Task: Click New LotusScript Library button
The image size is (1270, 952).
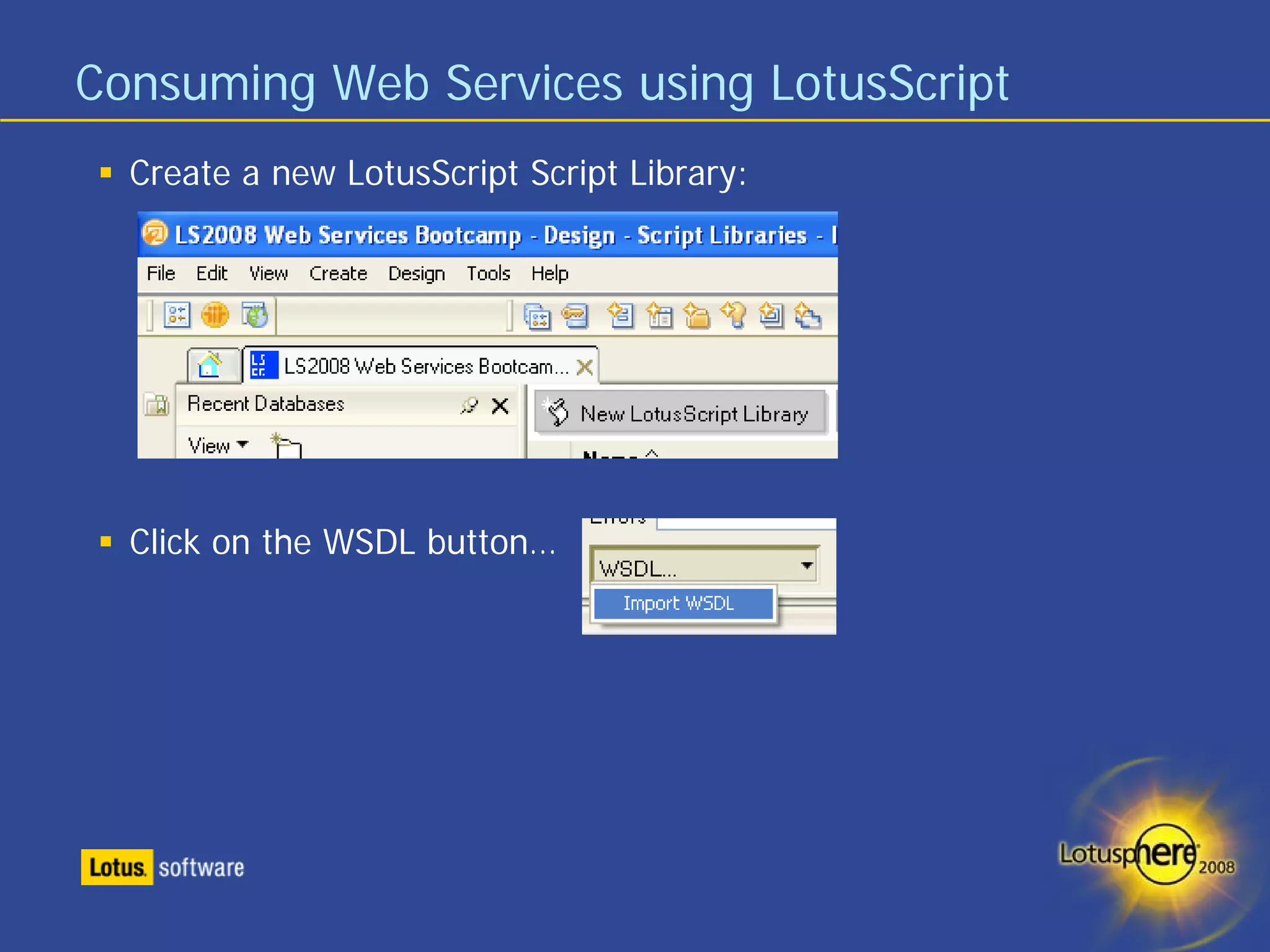Action: (680, 413)
